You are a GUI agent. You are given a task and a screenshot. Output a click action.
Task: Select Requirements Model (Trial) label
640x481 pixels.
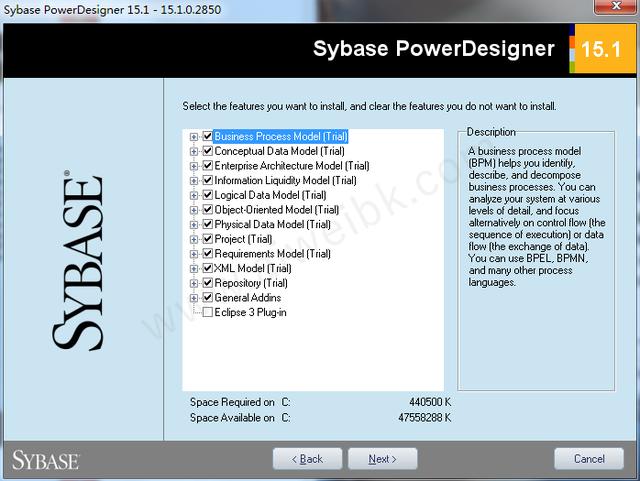click(273, 254)
